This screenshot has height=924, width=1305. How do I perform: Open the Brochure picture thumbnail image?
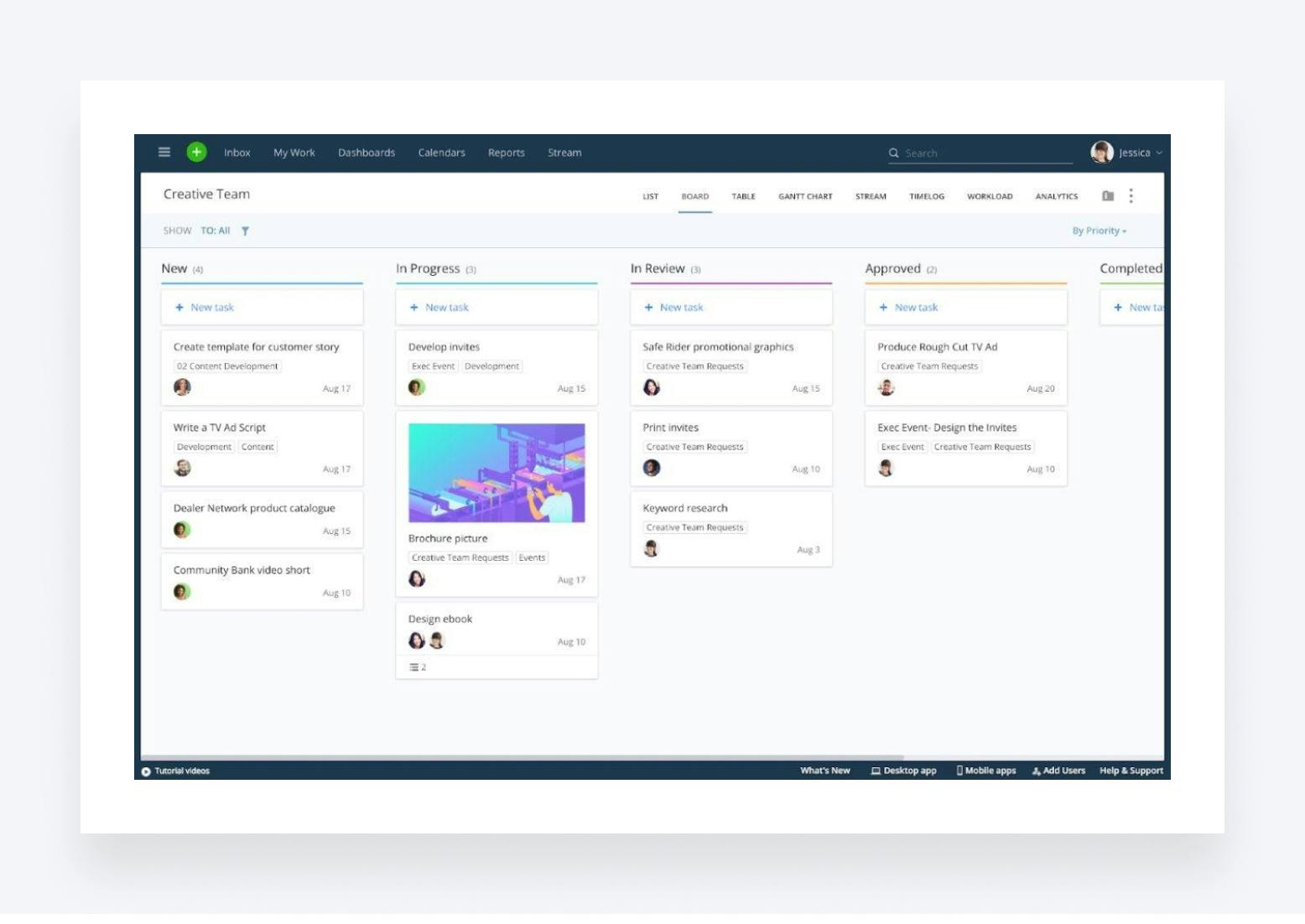tap(497, 473)
